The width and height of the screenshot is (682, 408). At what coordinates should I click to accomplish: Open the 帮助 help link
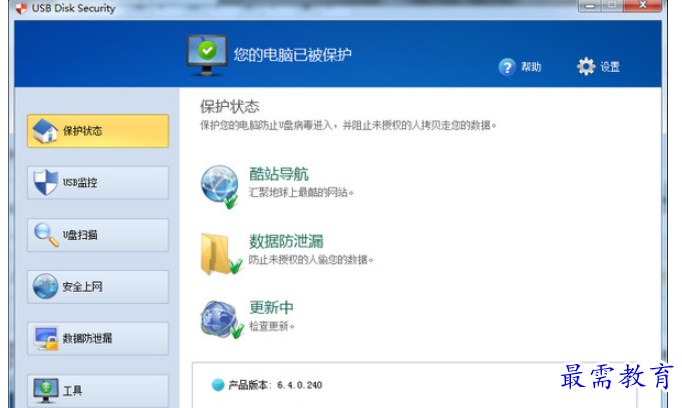(x=531, y=67)
